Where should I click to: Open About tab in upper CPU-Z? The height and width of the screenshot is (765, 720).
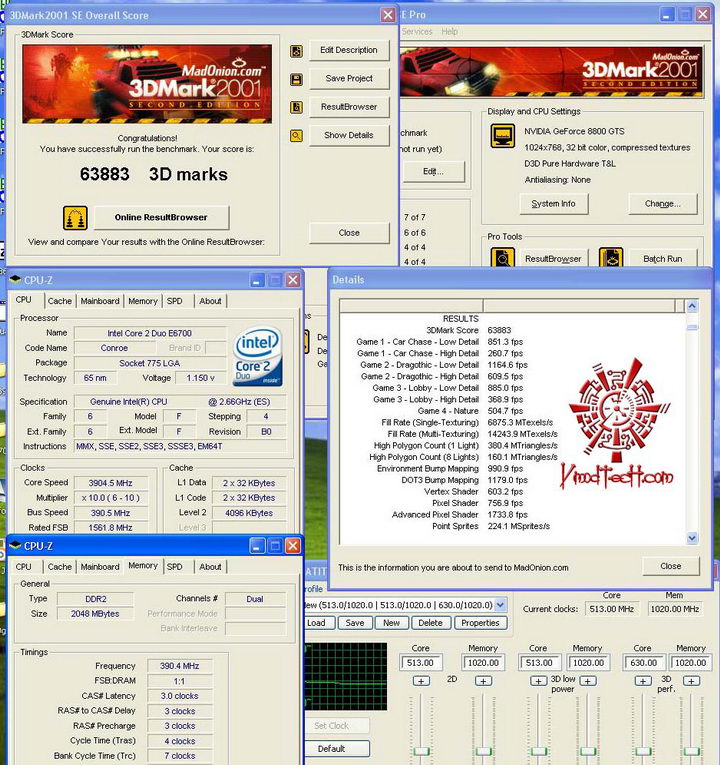pyautogui.click(x=210, y=301)
